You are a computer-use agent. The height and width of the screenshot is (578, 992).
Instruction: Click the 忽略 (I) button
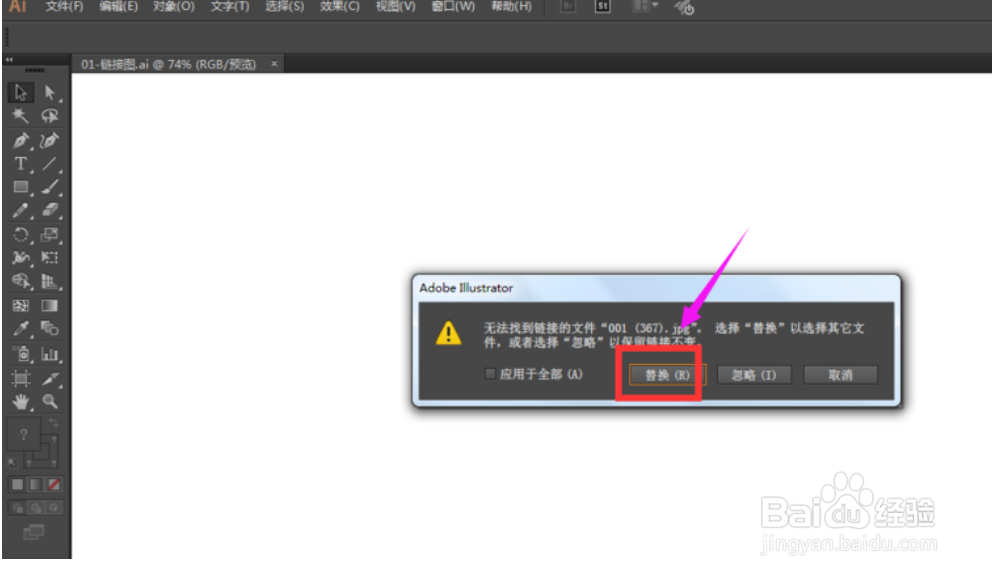pos(753,375)
